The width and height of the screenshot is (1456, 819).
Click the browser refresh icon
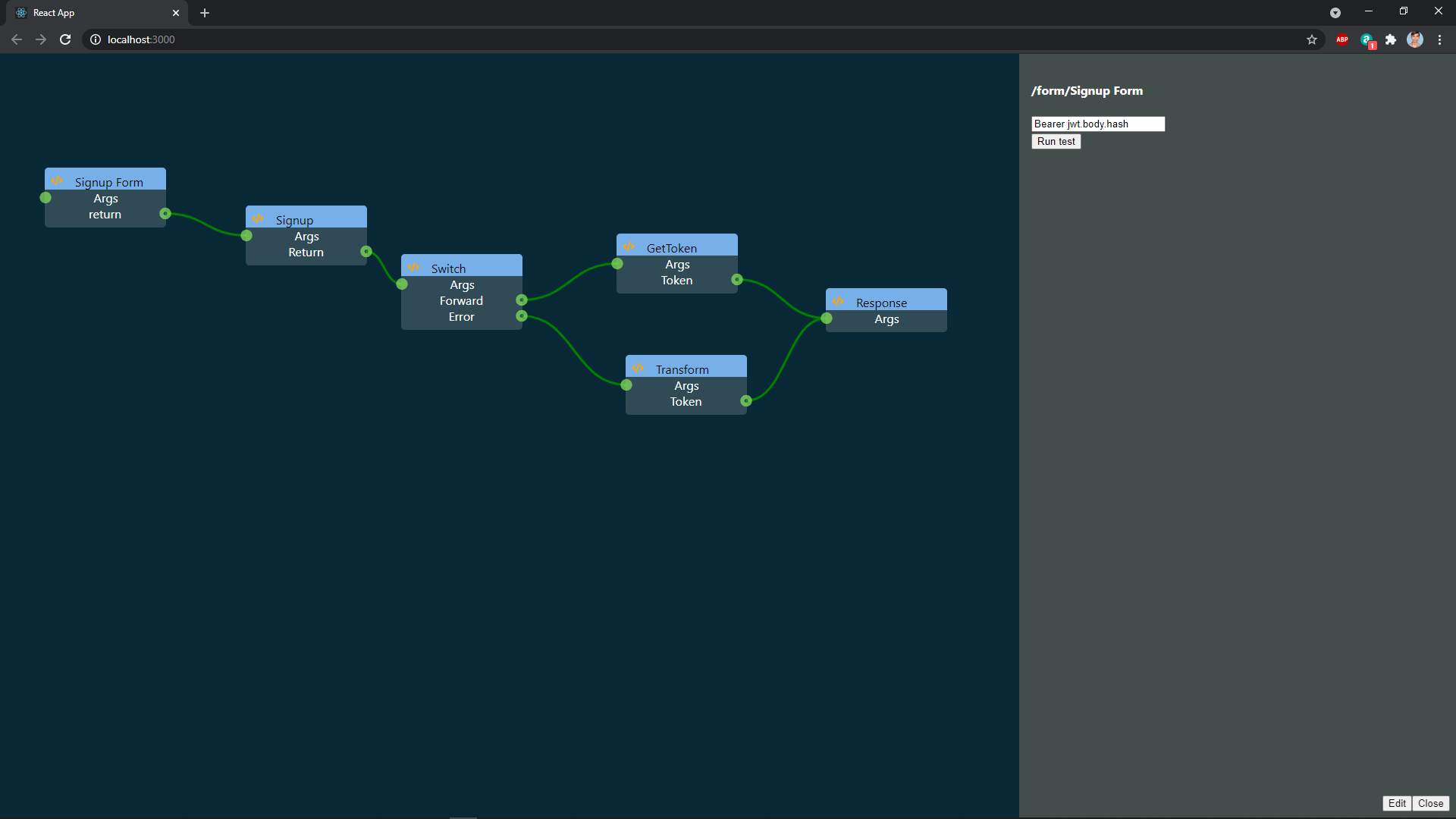click(64, 40)
